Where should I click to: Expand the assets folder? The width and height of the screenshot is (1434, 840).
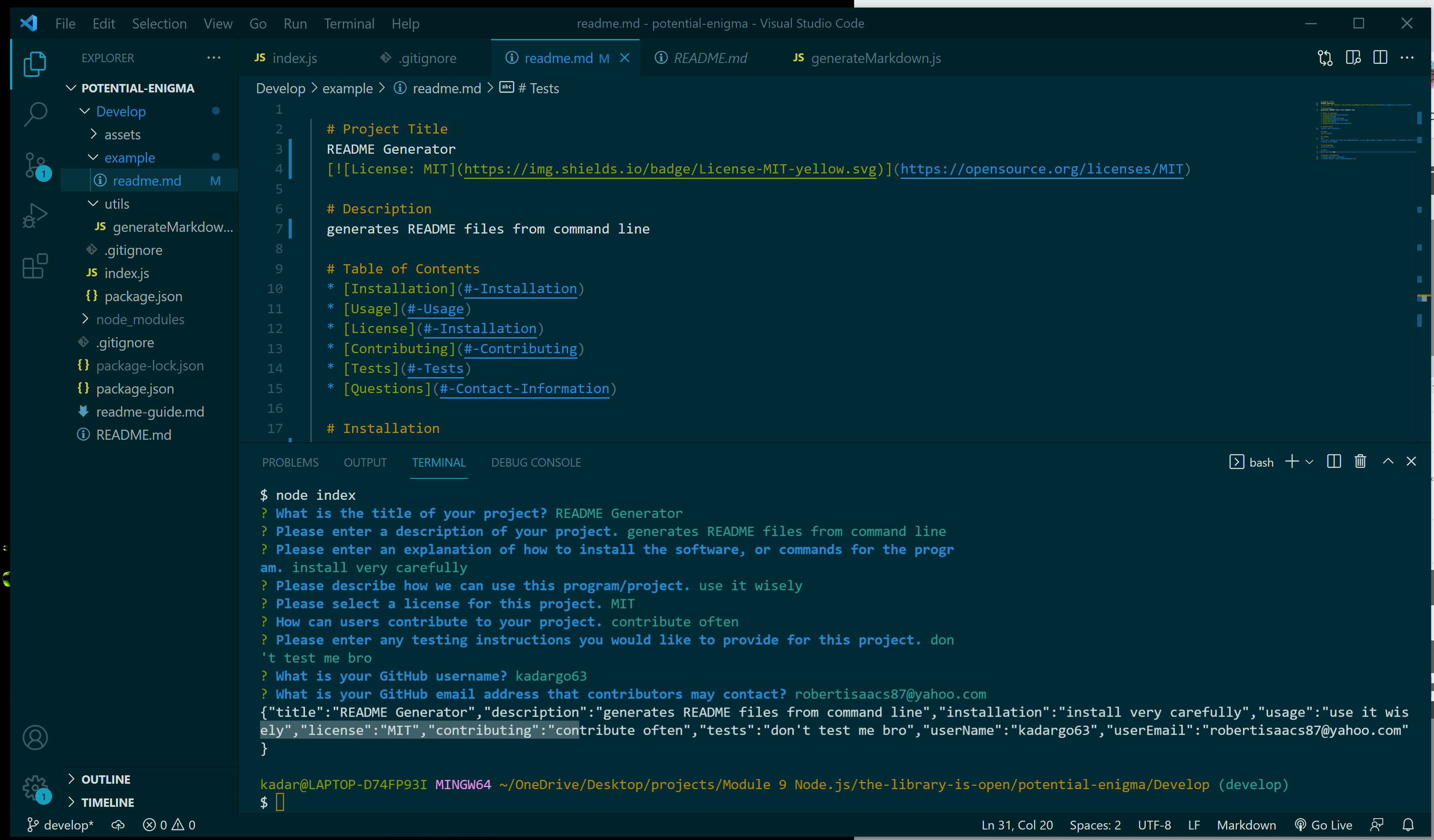pyautogui.click(x=122, y=135)
